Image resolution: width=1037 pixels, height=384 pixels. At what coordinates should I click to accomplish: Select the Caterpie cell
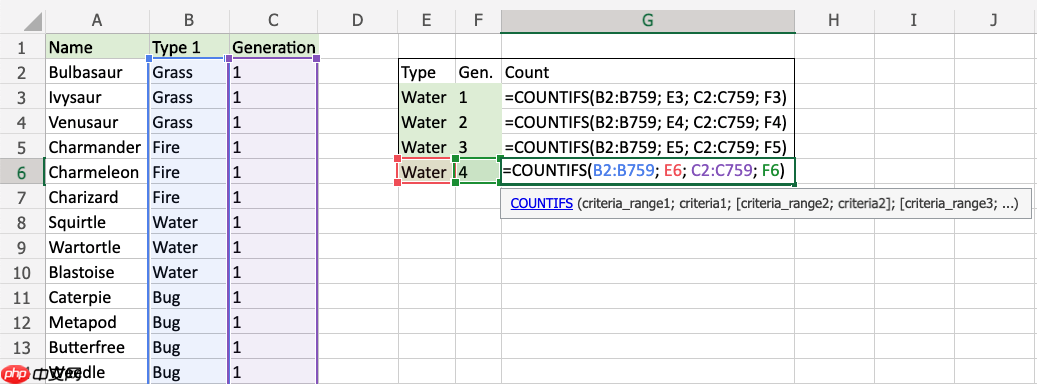point(97,297)
